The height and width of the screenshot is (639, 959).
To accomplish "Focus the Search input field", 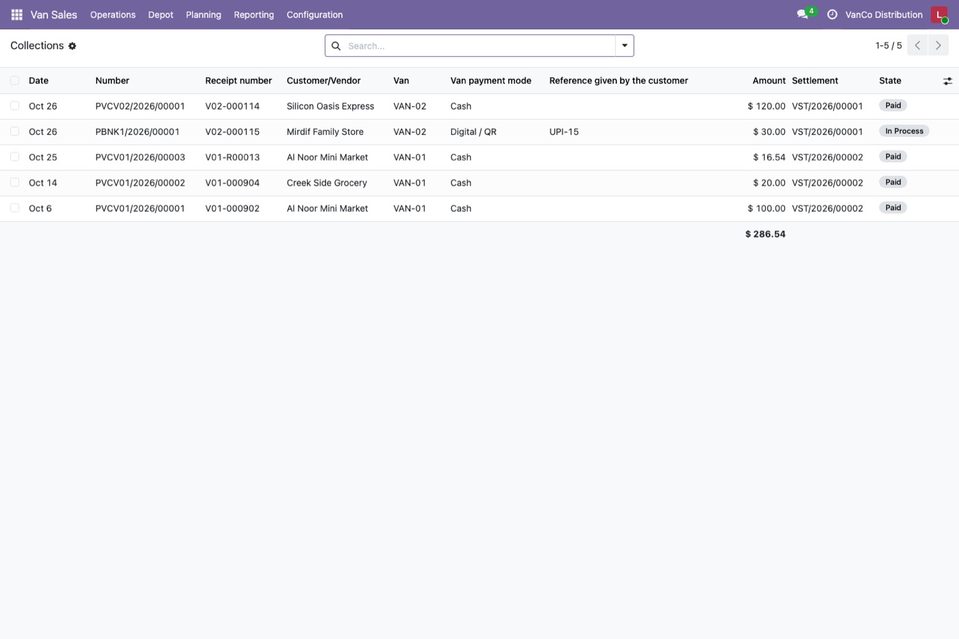I will [479, 46].
